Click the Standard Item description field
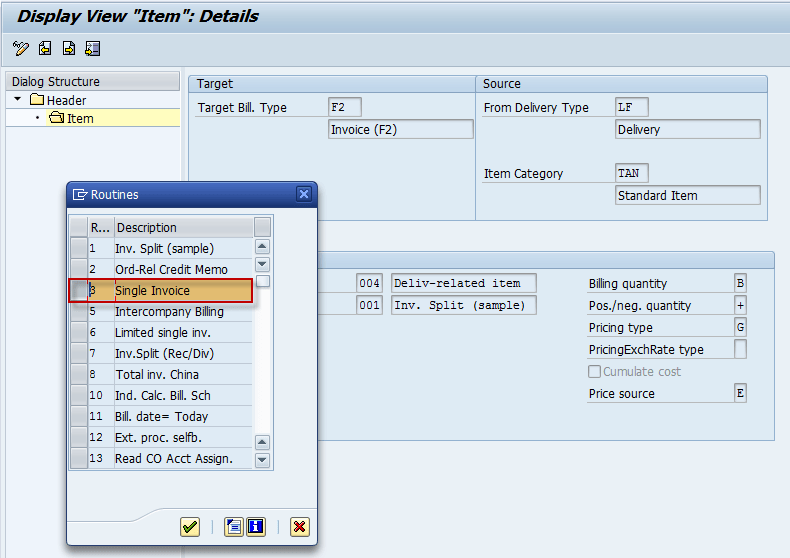This screenshot has width=790, height=558. 688,195
